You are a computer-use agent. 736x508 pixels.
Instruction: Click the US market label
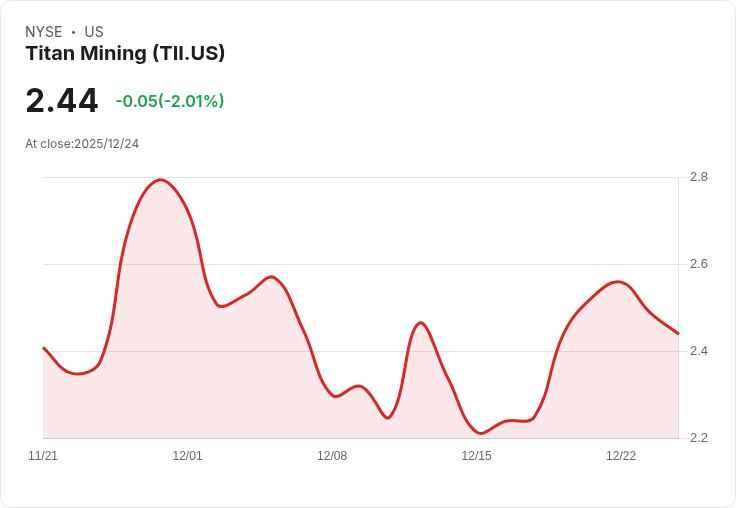94,32
